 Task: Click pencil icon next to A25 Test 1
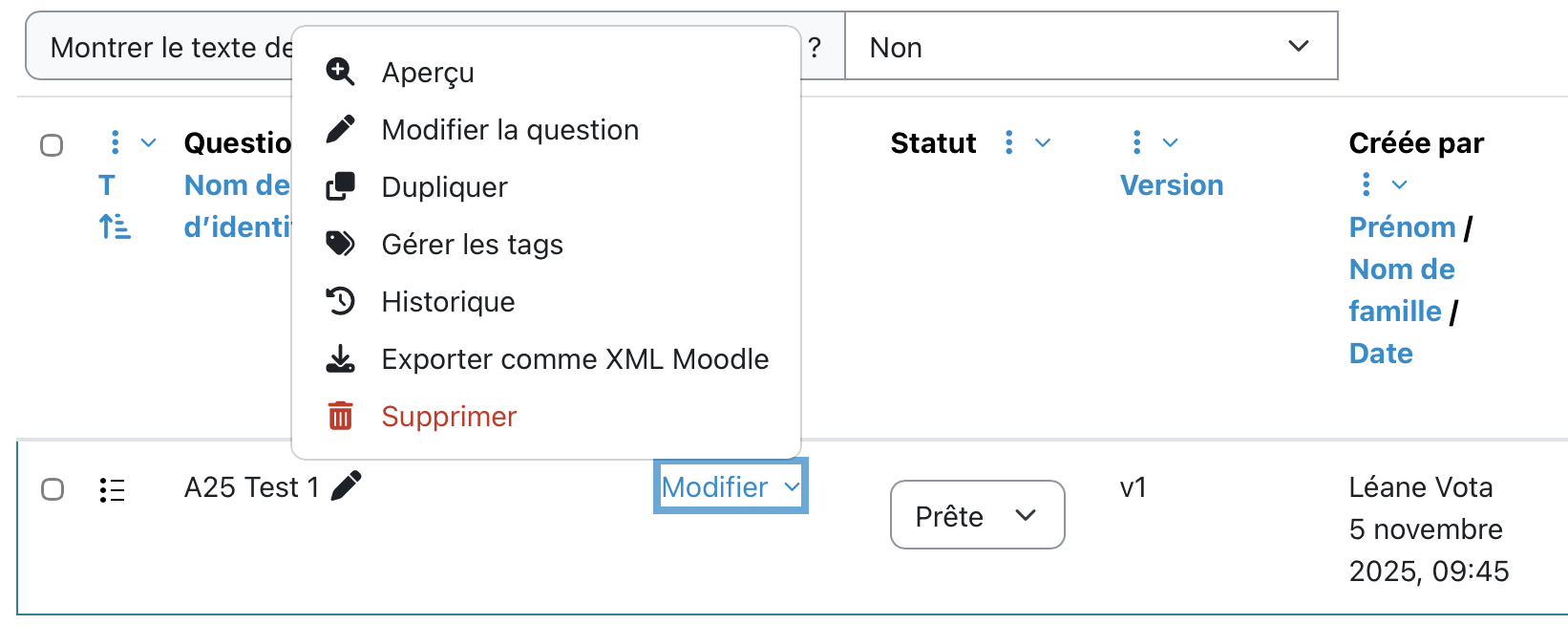click(346, 485)
